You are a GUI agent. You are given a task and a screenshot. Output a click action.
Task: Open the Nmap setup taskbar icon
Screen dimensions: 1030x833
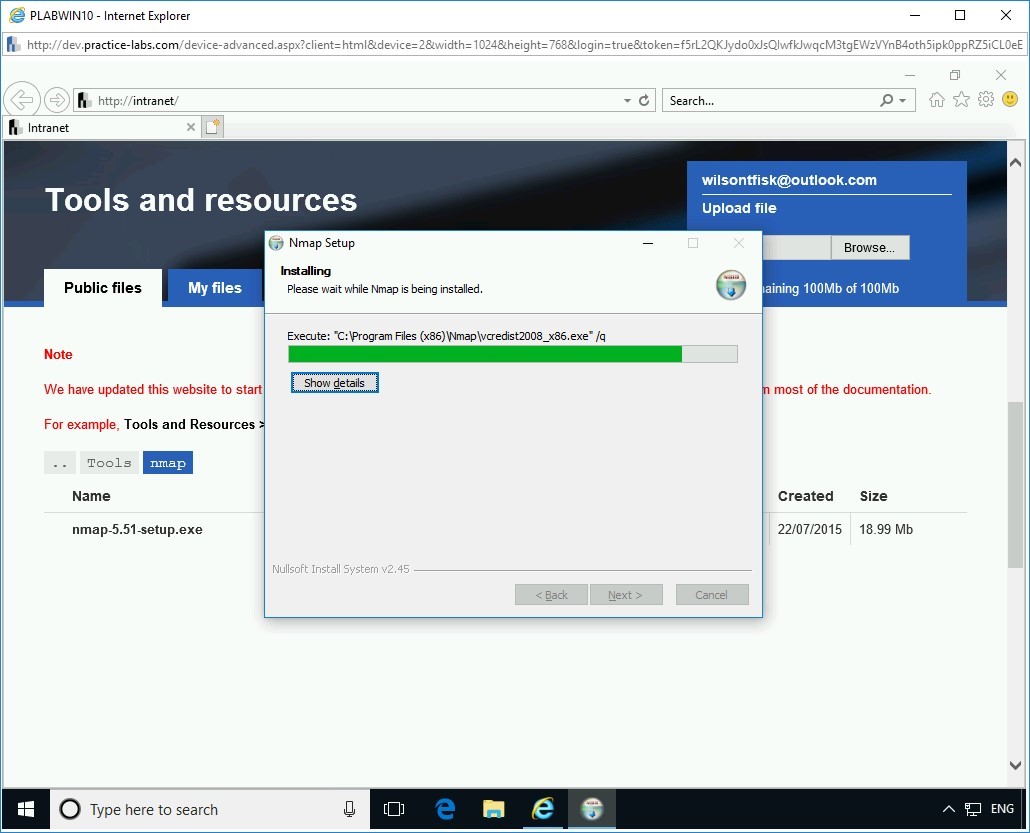(591, 809)
